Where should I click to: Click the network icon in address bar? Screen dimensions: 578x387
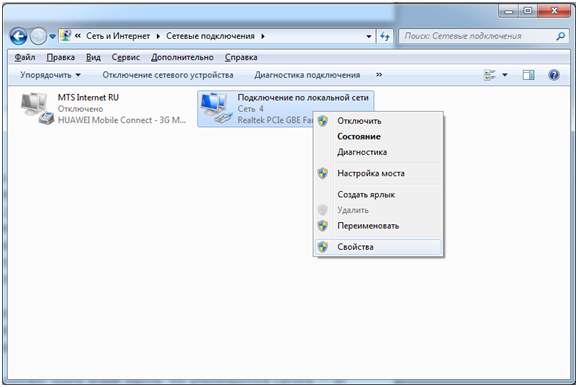pos(66,36)
